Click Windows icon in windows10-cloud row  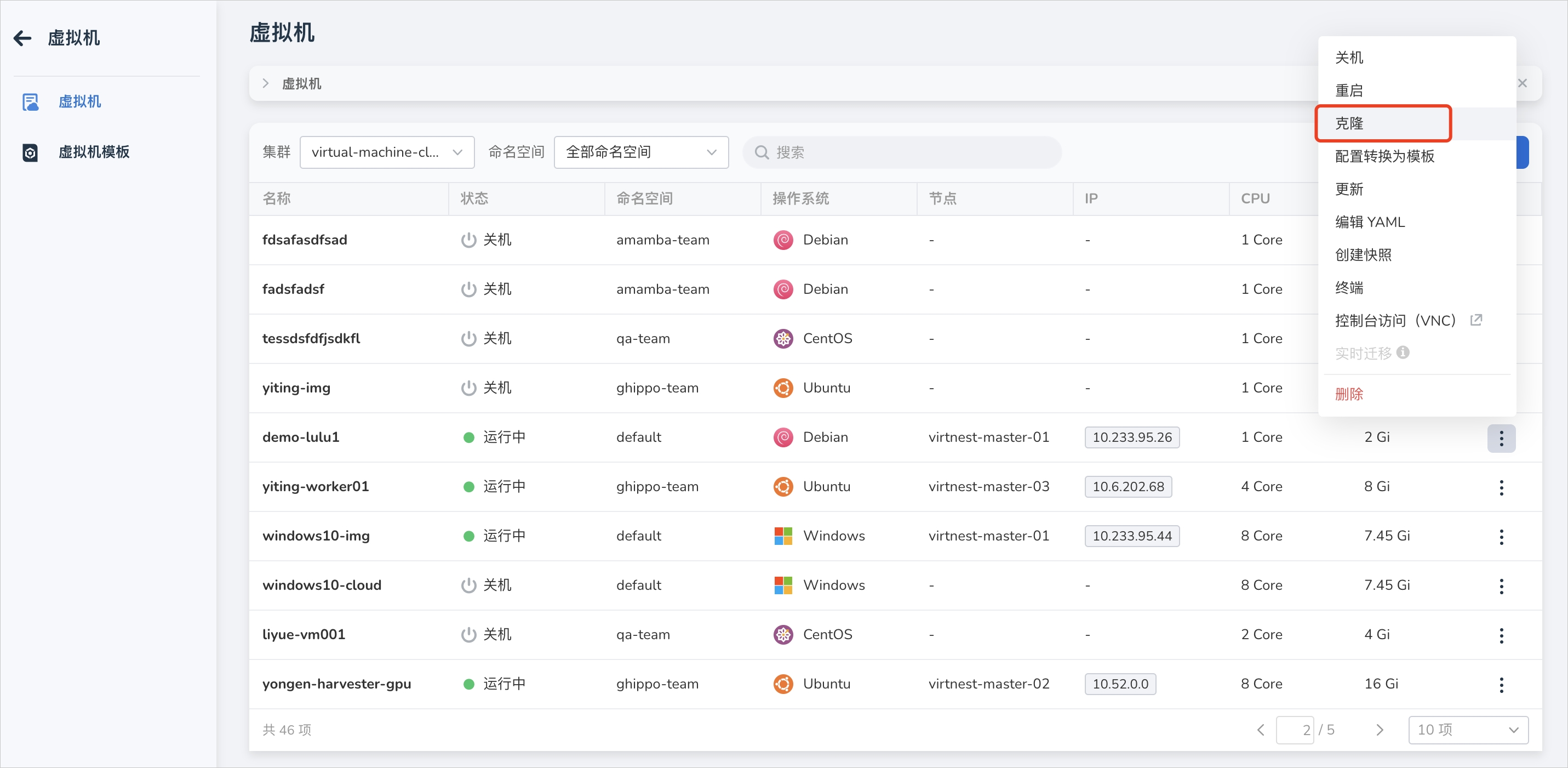click(783, 585)
